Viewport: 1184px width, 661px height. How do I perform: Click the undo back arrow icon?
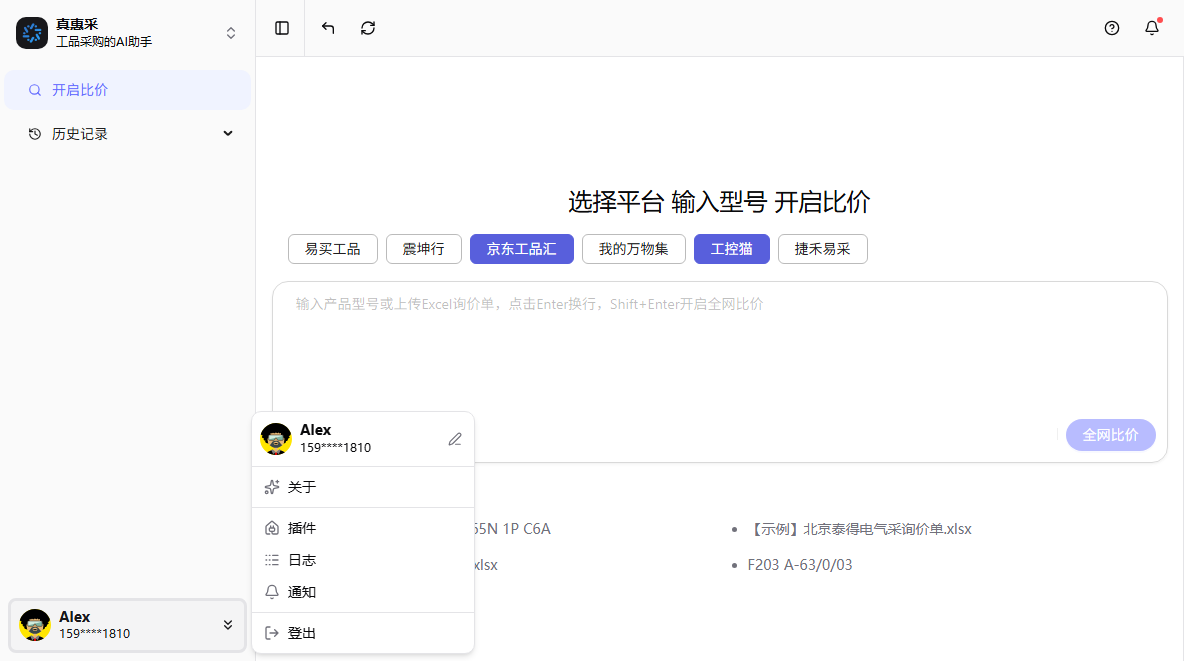pyautogui.click(x=327, y=28)
